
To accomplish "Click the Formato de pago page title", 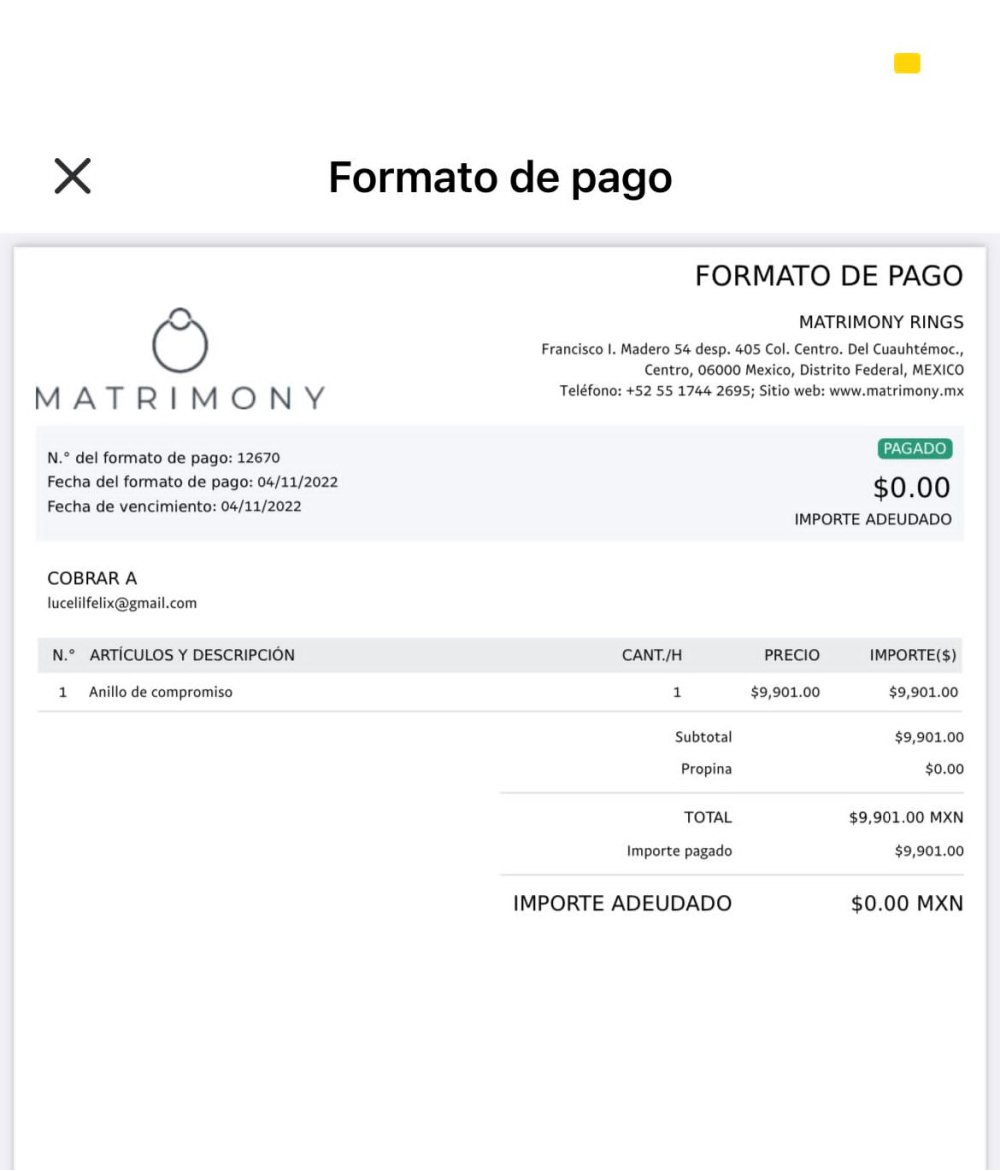I will coord(500,178).
